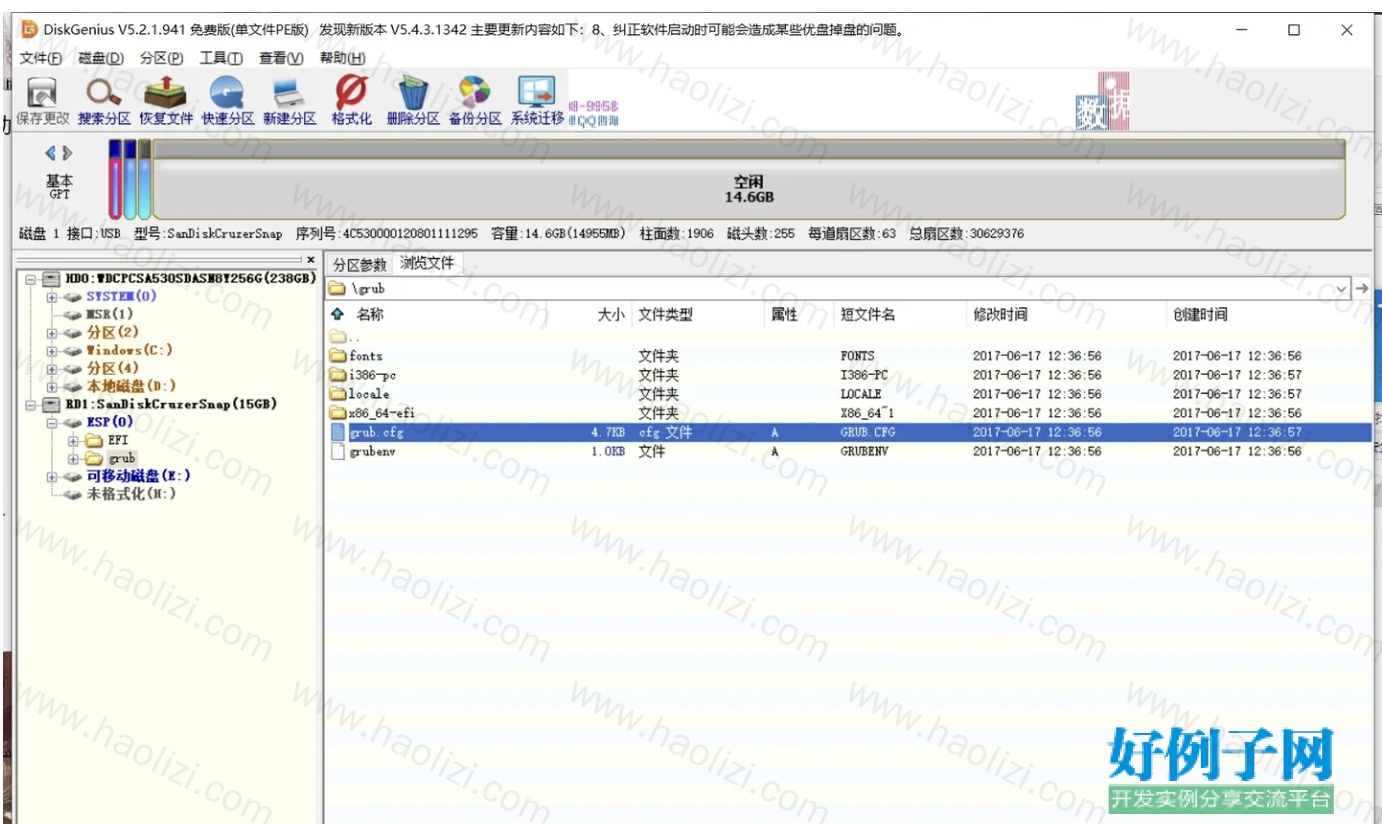The height and width of the screenshot is (824, 1382).
Task: Select the Format (格式化) tool icon
Action: tap(351, 100)
